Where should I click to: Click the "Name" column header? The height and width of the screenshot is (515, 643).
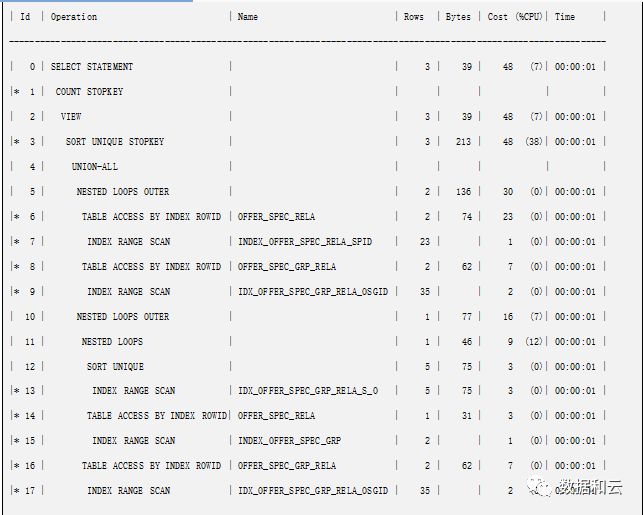tap(248, 17)
